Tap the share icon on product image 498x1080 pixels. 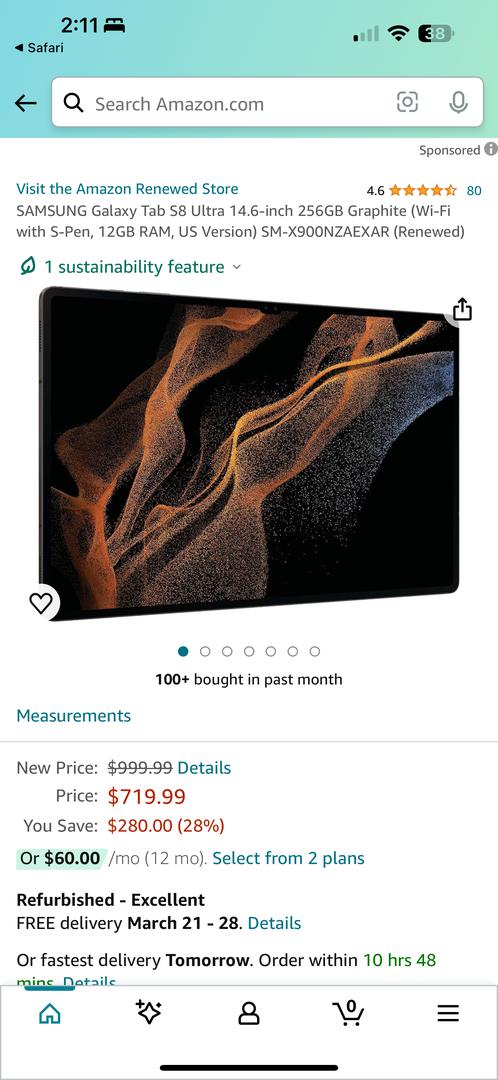pyautogui.click(x=463, y=309)
